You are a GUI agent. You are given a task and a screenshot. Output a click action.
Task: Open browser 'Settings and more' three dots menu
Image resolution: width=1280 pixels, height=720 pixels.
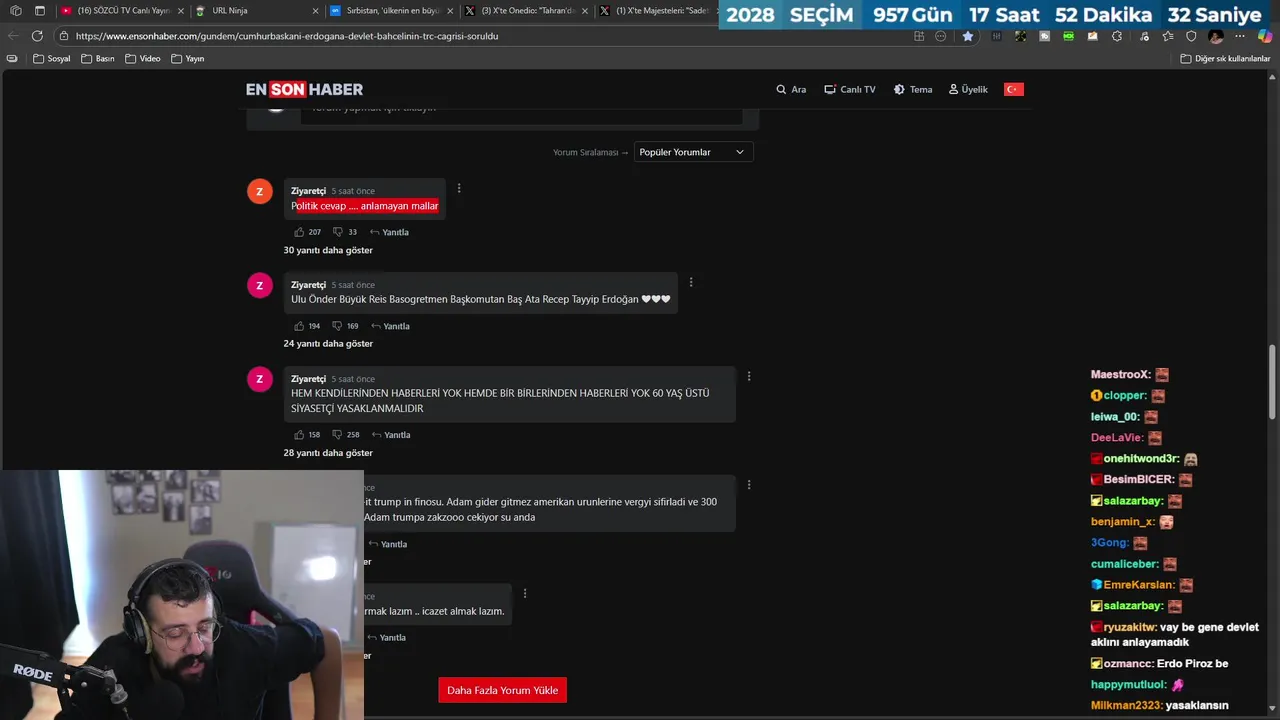point(1240,36)
